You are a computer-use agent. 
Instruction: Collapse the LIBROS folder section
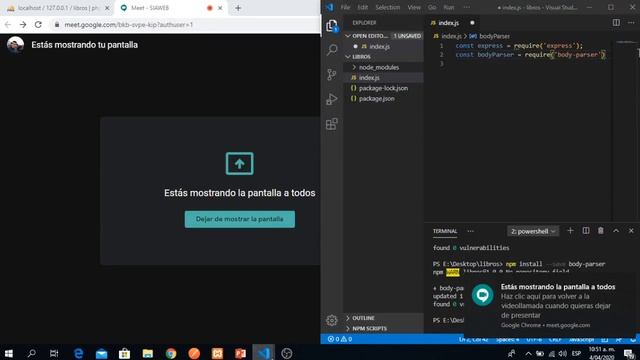[348, 57]
